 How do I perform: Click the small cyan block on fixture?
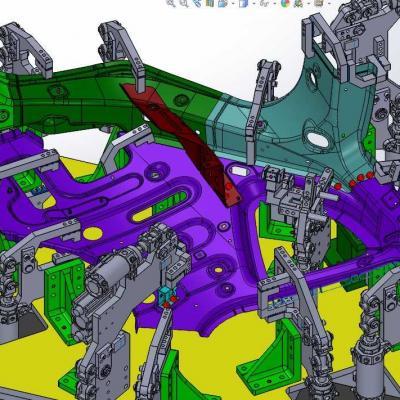click(165, 294)
